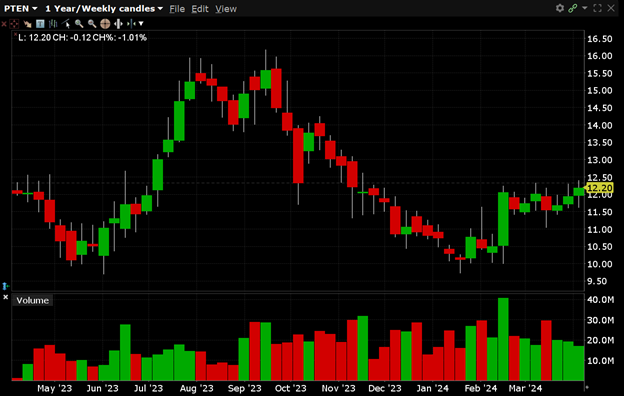
Task: Close the quote line with small red x
Action: pos(15,35)
